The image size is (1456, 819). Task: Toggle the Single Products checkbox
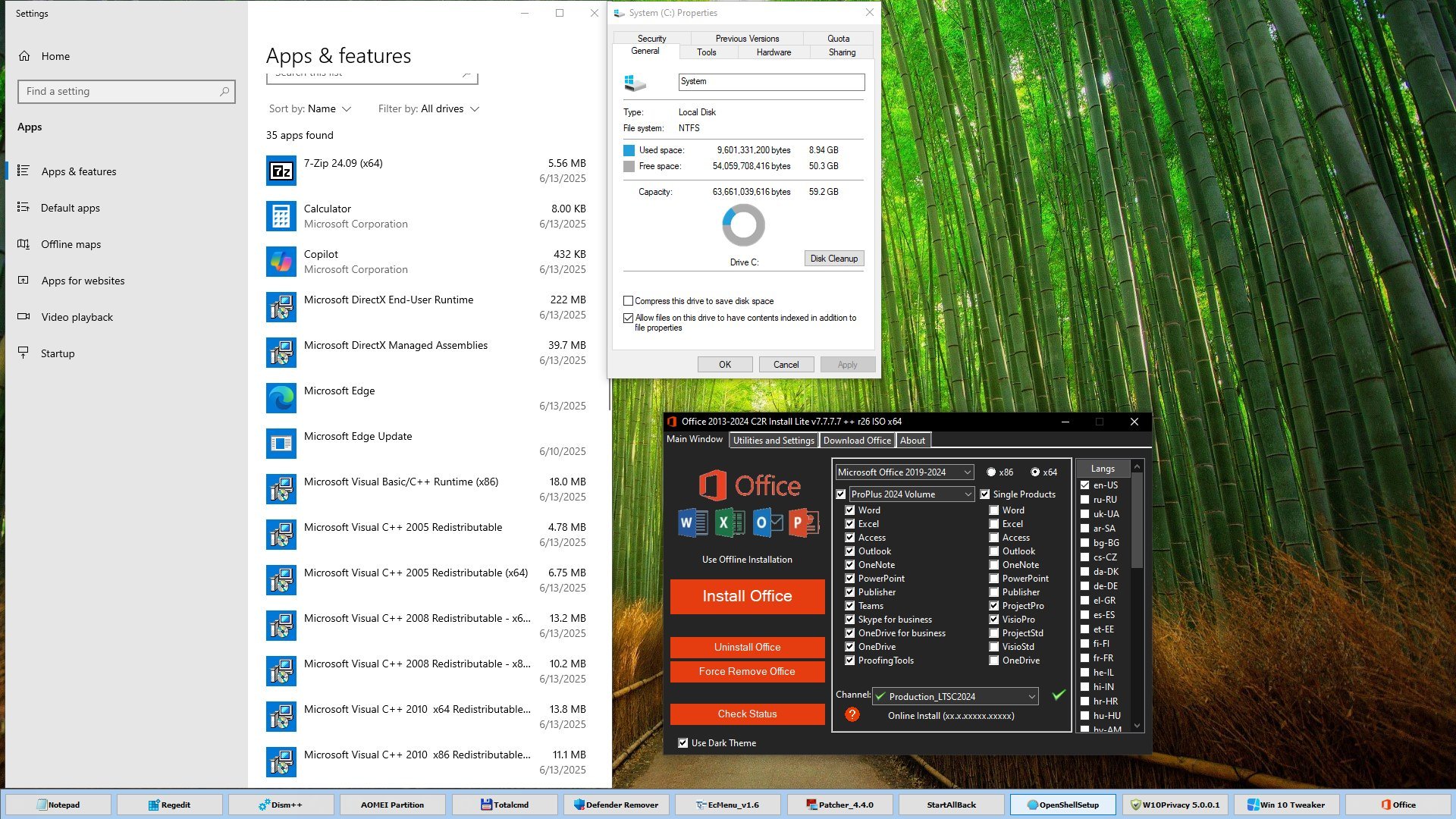(985, 494)
